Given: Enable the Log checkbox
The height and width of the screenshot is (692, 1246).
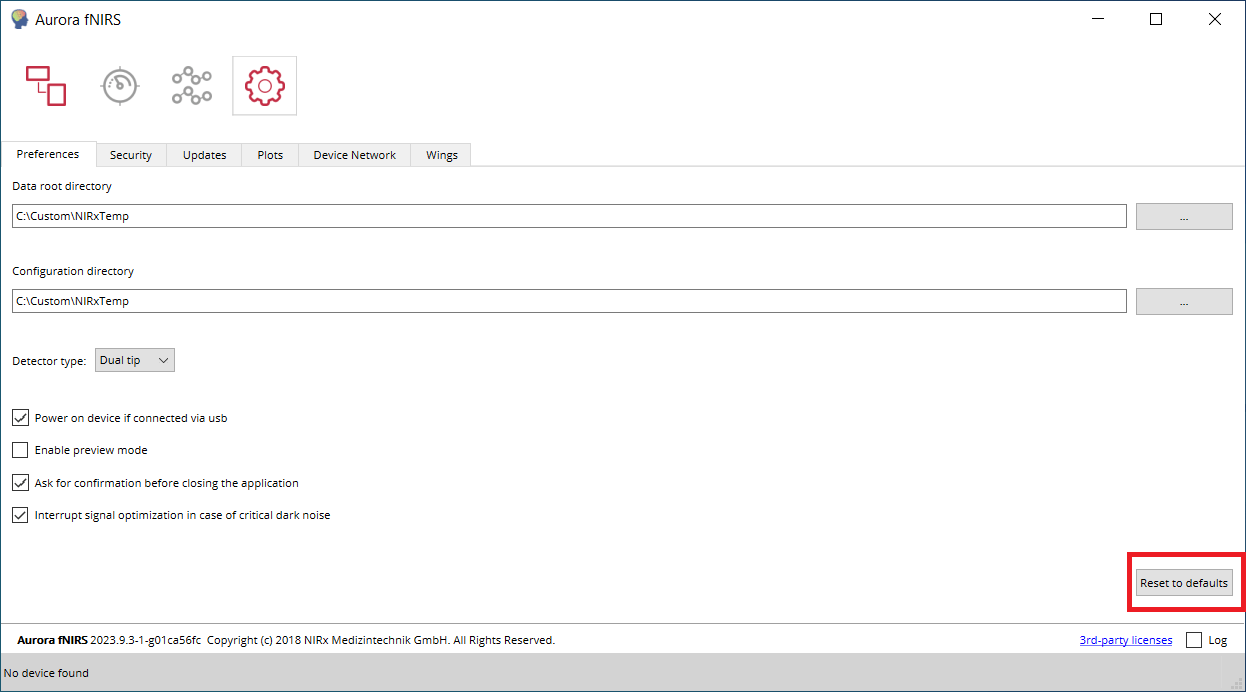Looking at the screenshot, I should pos(1194,640).
